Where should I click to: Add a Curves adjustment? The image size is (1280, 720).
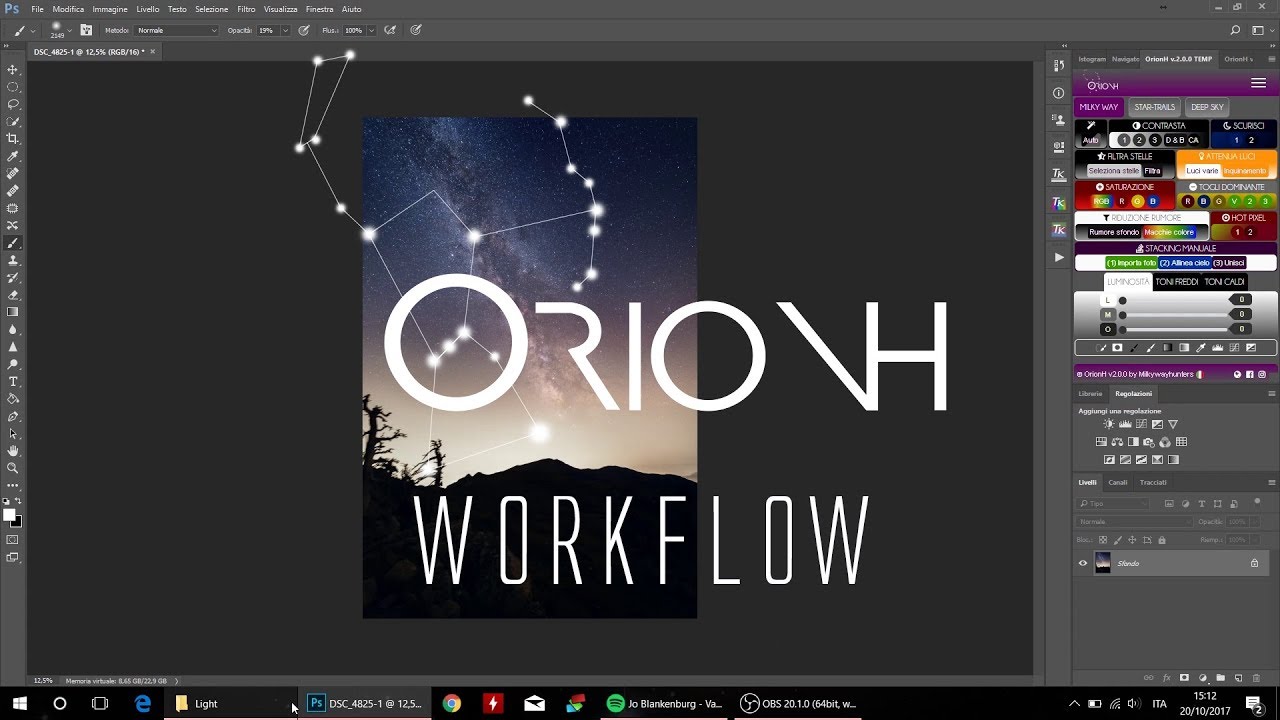click(1140, 424)
